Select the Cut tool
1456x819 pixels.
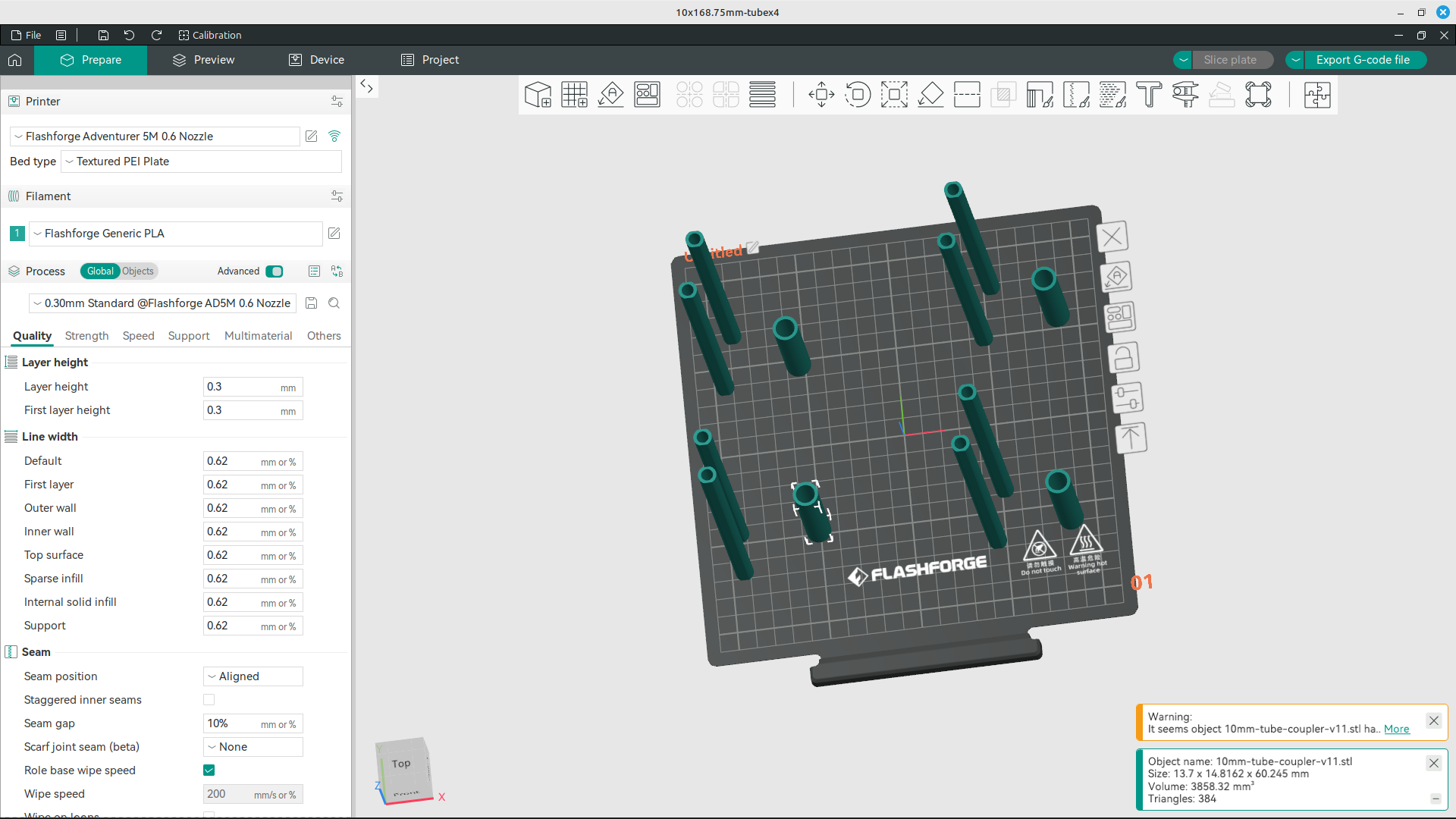click(x=967, y=95)
